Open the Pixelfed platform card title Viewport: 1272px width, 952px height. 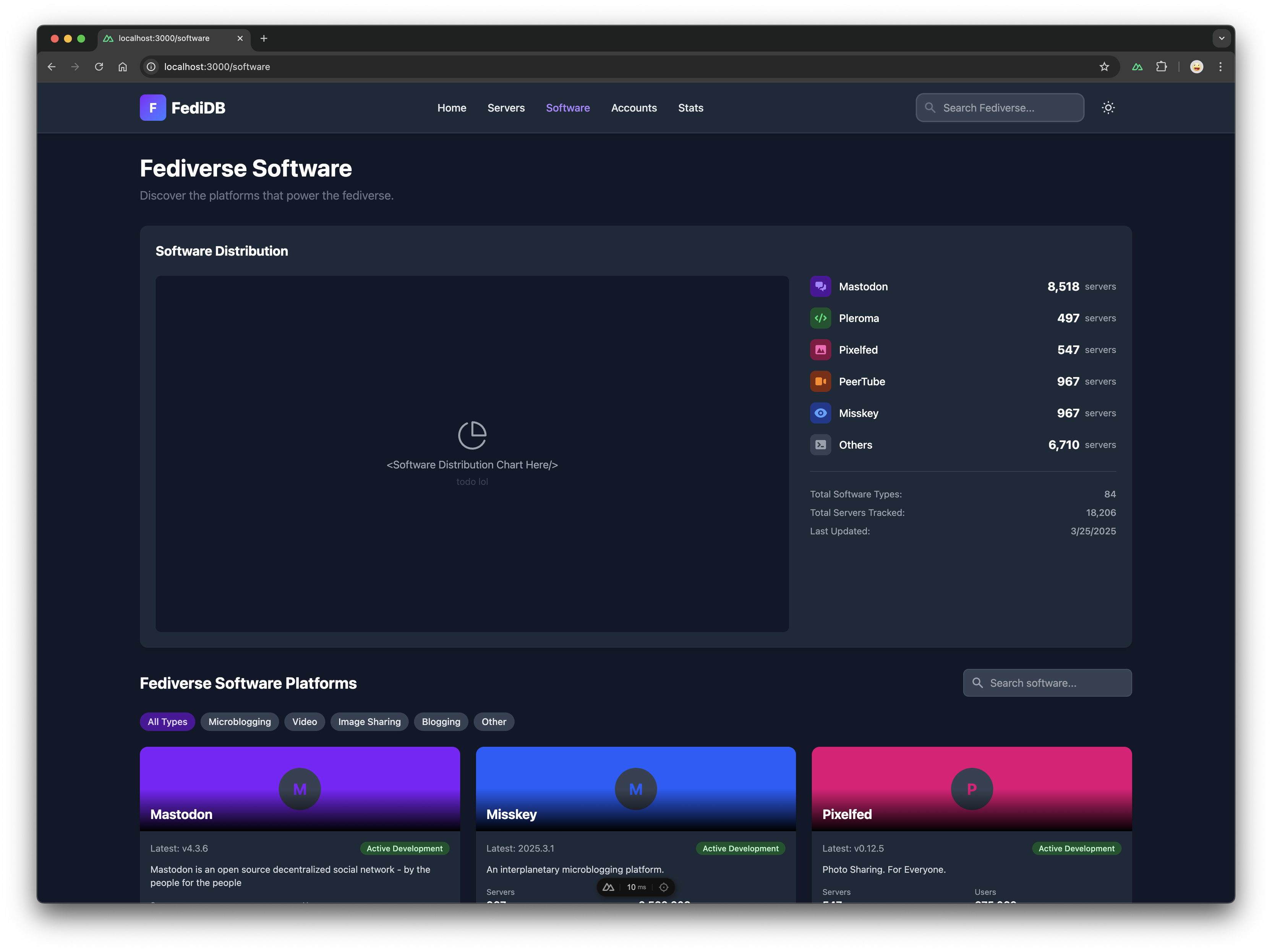point(846,814)
